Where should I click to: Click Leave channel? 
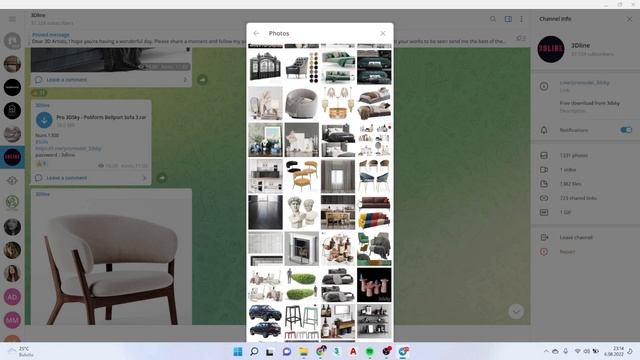576,237
